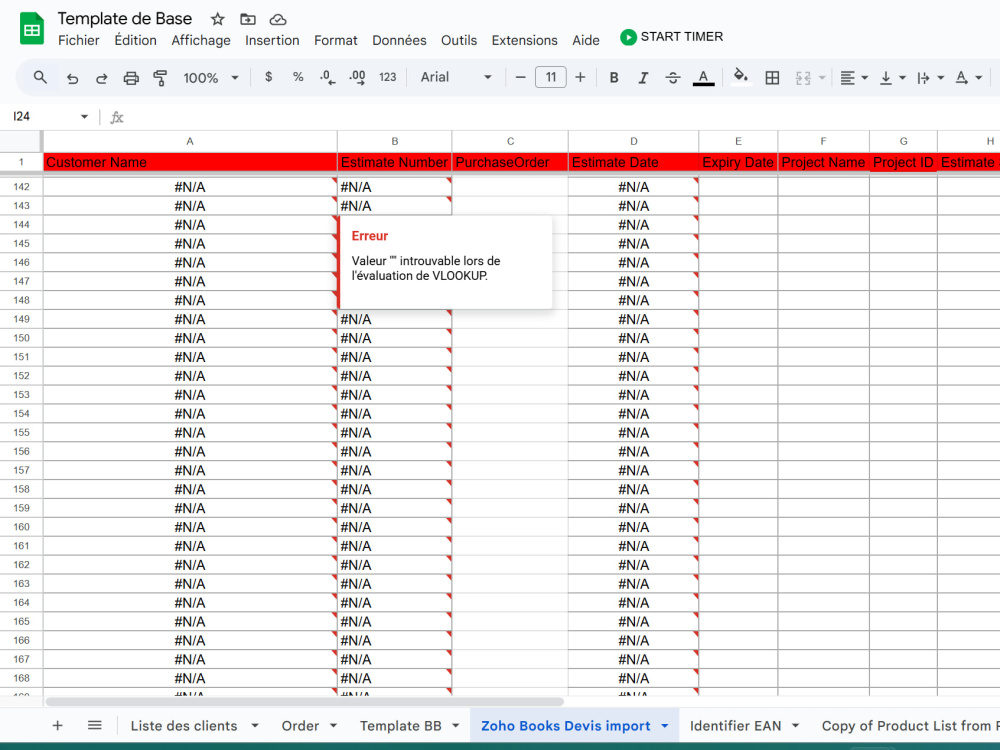
Task: Expand the merge cells options arrow
Action: click(x=822, y=78)
